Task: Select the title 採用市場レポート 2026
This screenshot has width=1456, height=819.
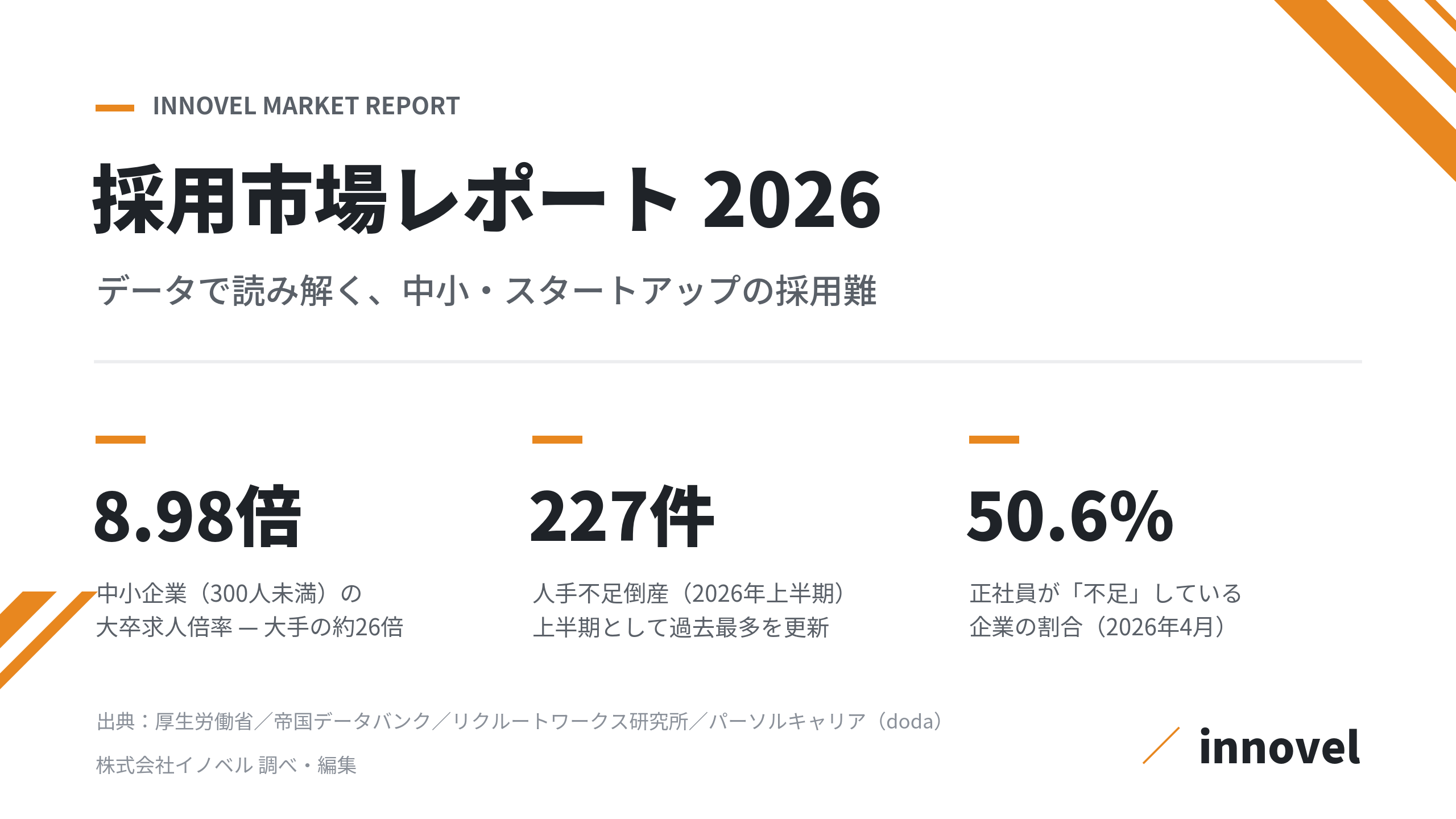Action: pos(487,200)
